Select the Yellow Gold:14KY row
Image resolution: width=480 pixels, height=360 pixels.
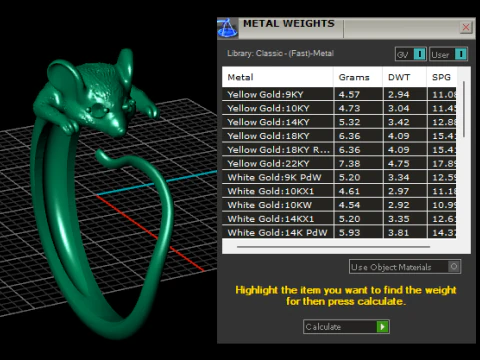click(x=339, y=122)
